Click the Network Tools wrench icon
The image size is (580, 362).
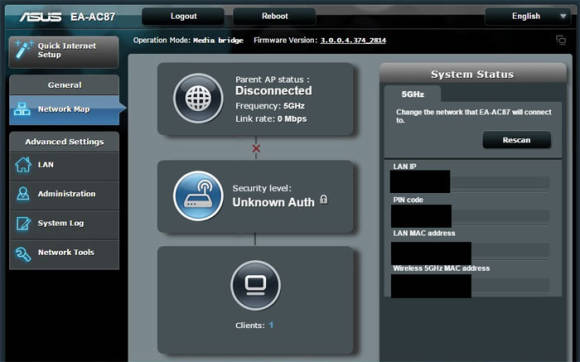click(x=23, y=254)
